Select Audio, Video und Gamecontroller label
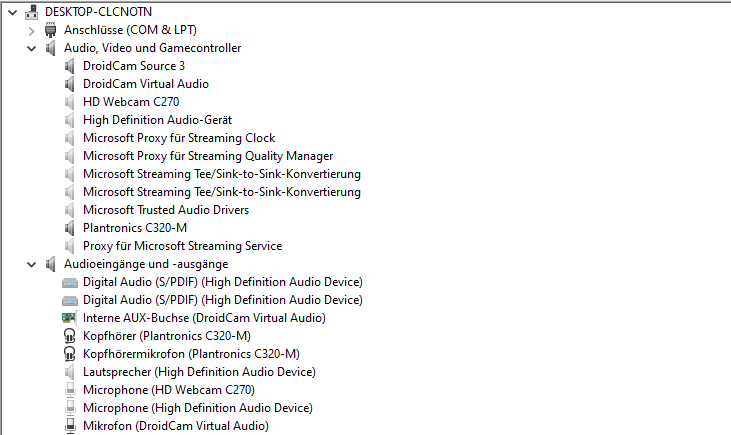The width and height of the screenshot is (731, 435). [x=152, y=48]
